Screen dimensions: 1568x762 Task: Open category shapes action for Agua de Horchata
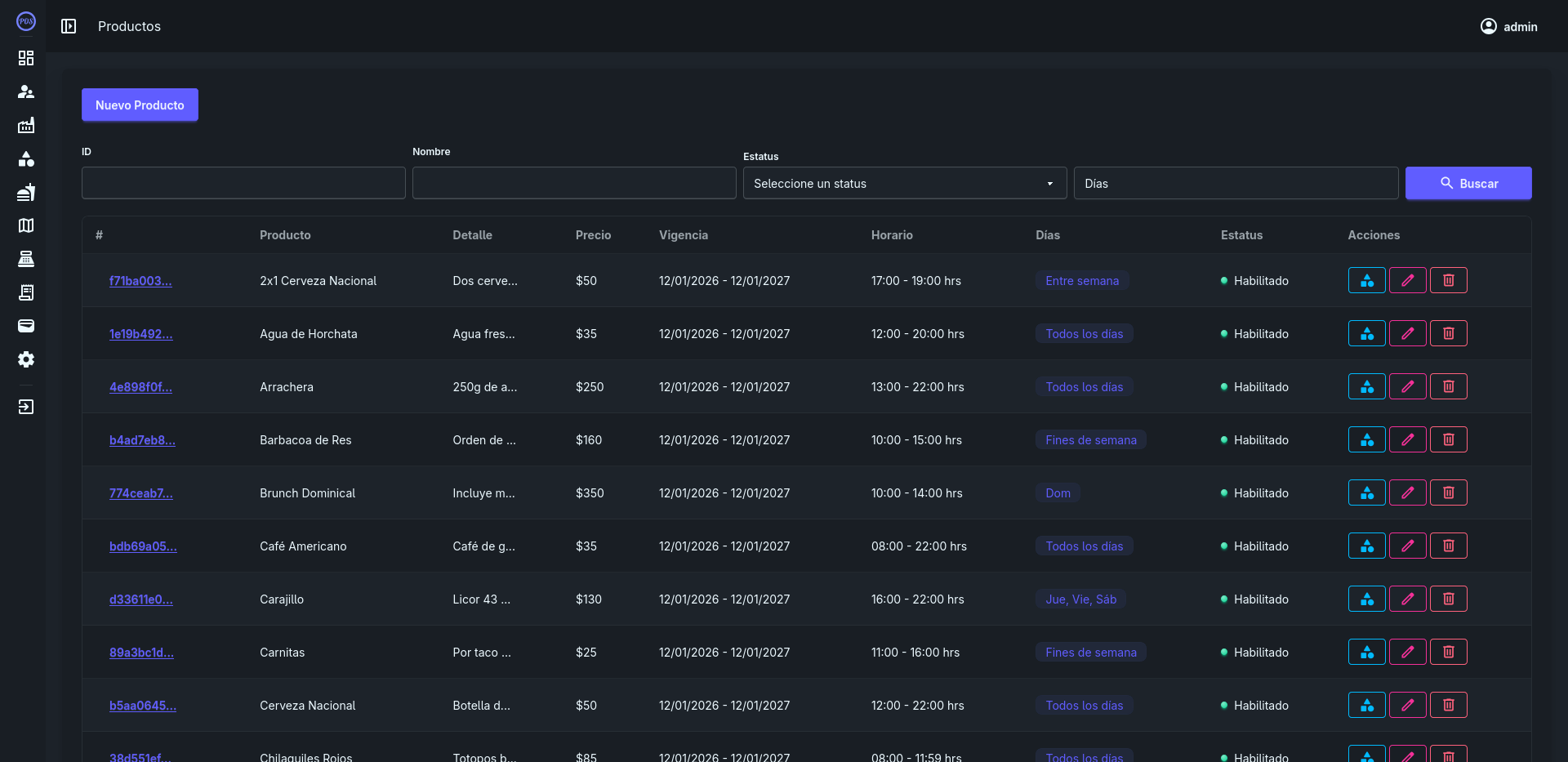pyautogui.click(x=1366, y=333)
